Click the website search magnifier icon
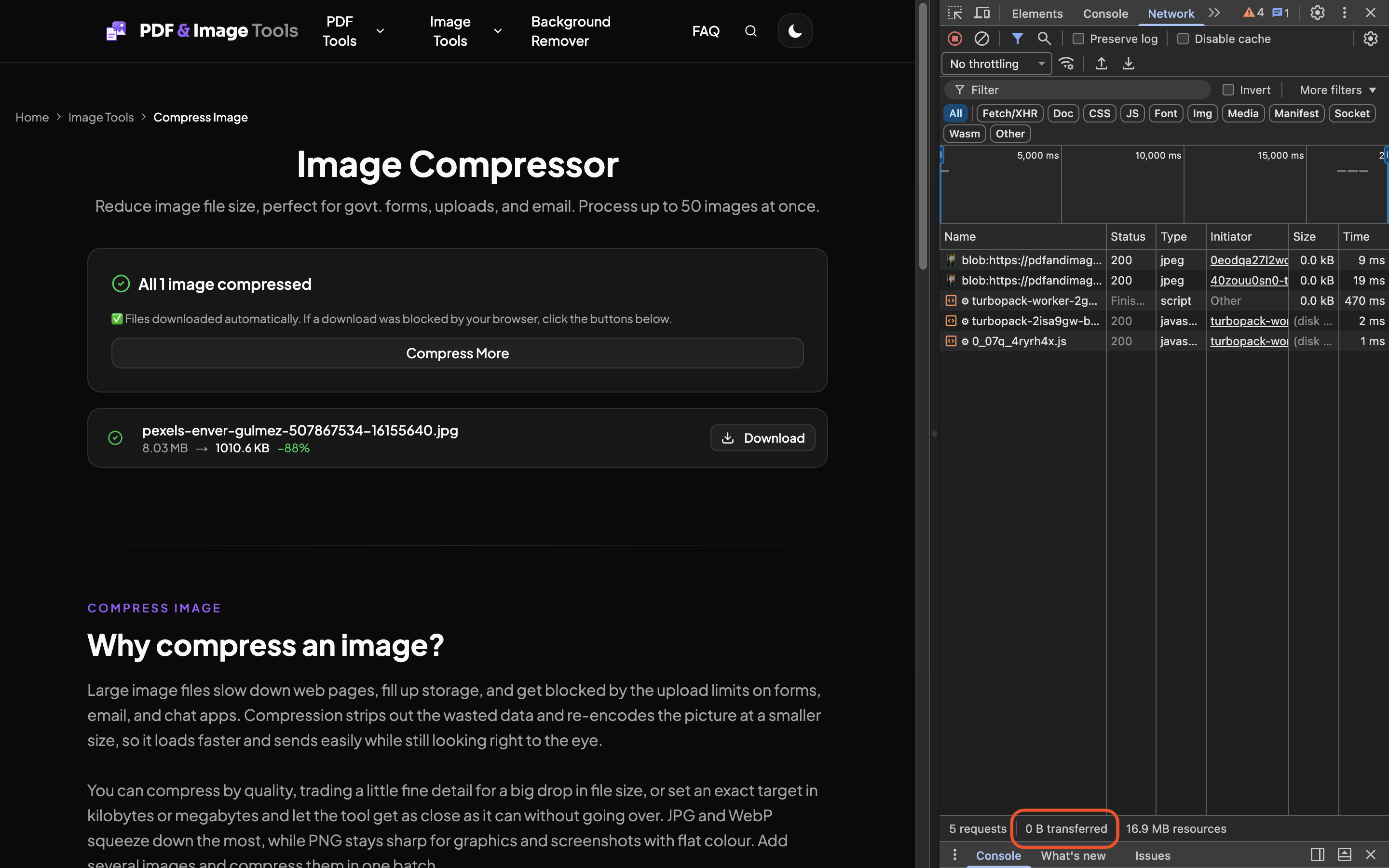1389x868 pixels. [x=751, y=31]
